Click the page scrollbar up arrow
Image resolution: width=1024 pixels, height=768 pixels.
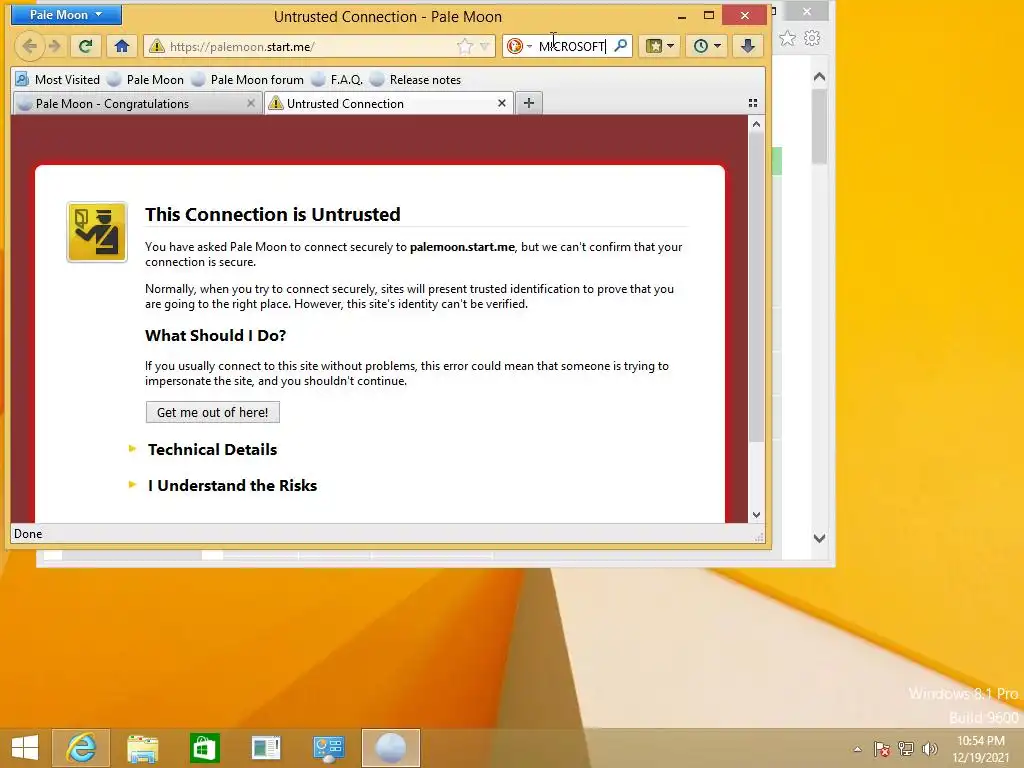pyautogui.click(x=756, y=124)
